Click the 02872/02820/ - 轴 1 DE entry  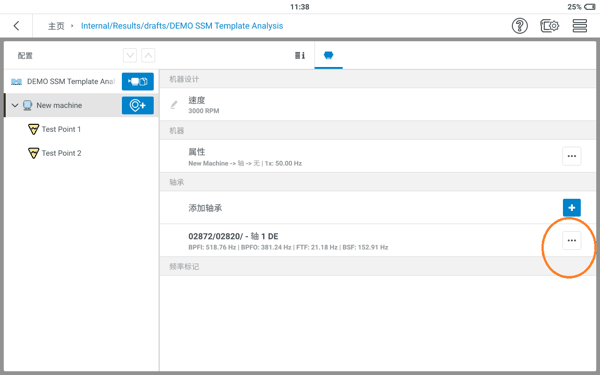coord(233,236)
